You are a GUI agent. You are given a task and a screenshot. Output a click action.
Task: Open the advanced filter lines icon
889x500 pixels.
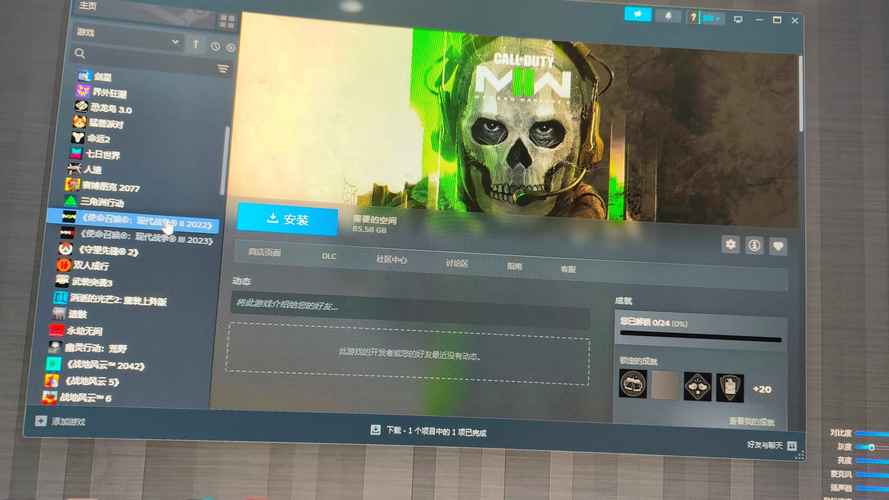click(x=223, y=69)
